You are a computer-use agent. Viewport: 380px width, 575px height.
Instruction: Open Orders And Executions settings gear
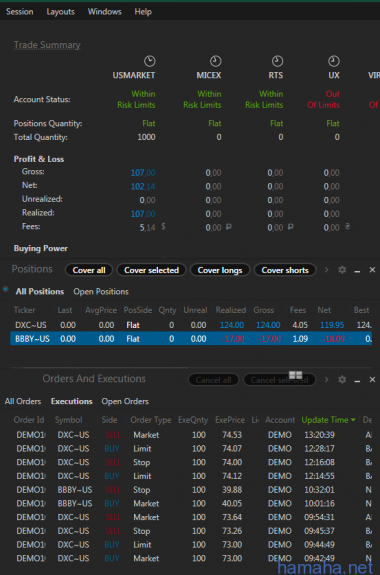(342, 379)
